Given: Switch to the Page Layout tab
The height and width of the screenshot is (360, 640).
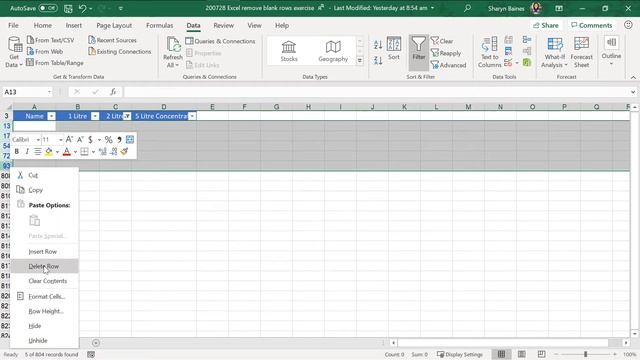Looking at the screenshot, I should tap(114, 25).
